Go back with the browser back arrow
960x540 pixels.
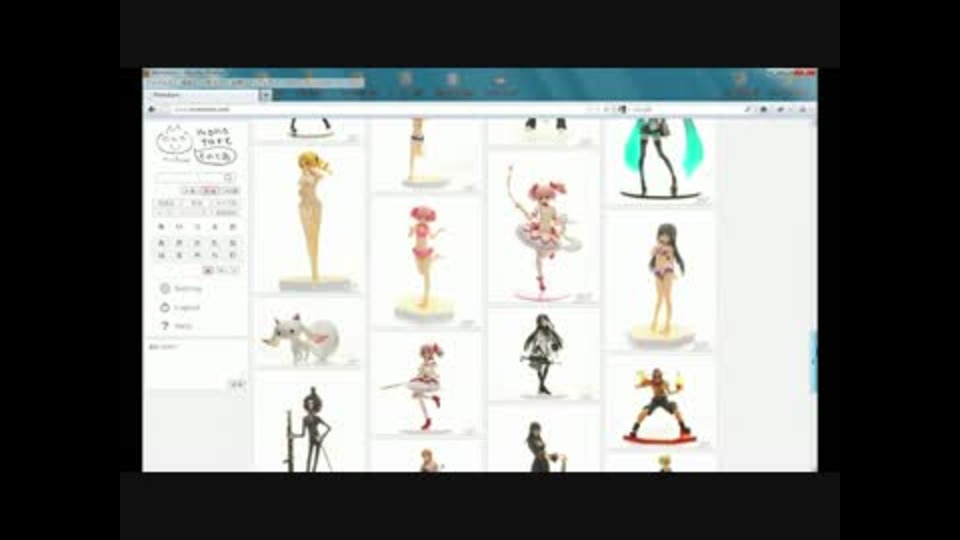[152, 109]
